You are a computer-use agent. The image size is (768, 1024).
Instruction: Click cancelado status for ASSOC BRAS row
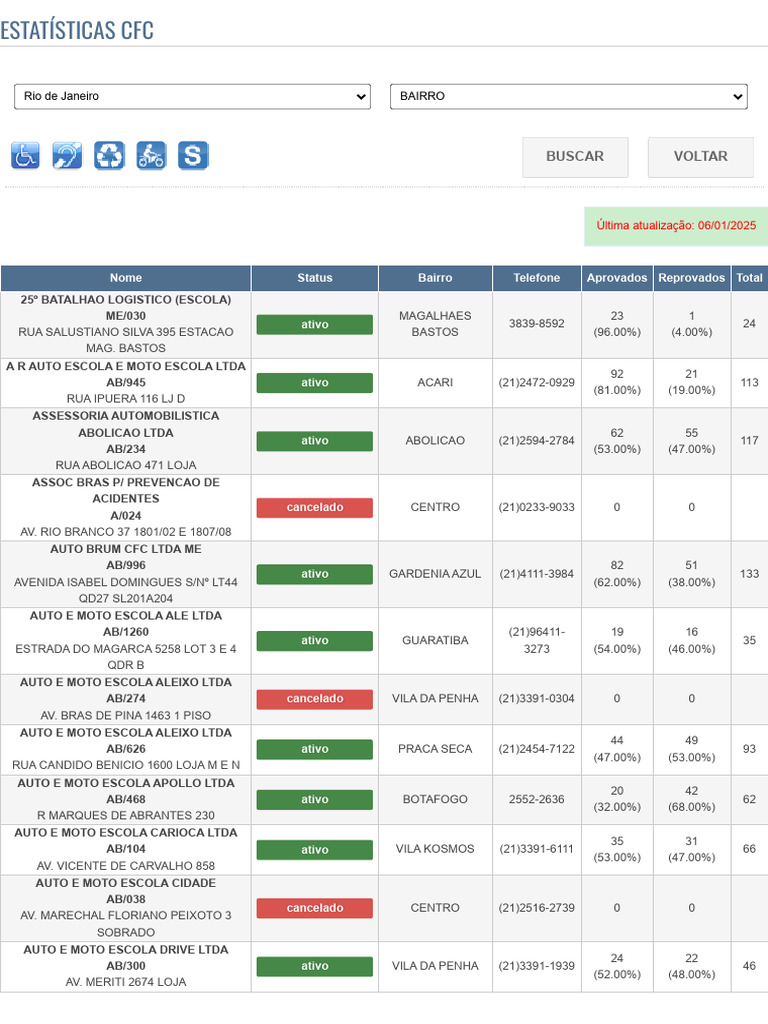pos(315,507)
